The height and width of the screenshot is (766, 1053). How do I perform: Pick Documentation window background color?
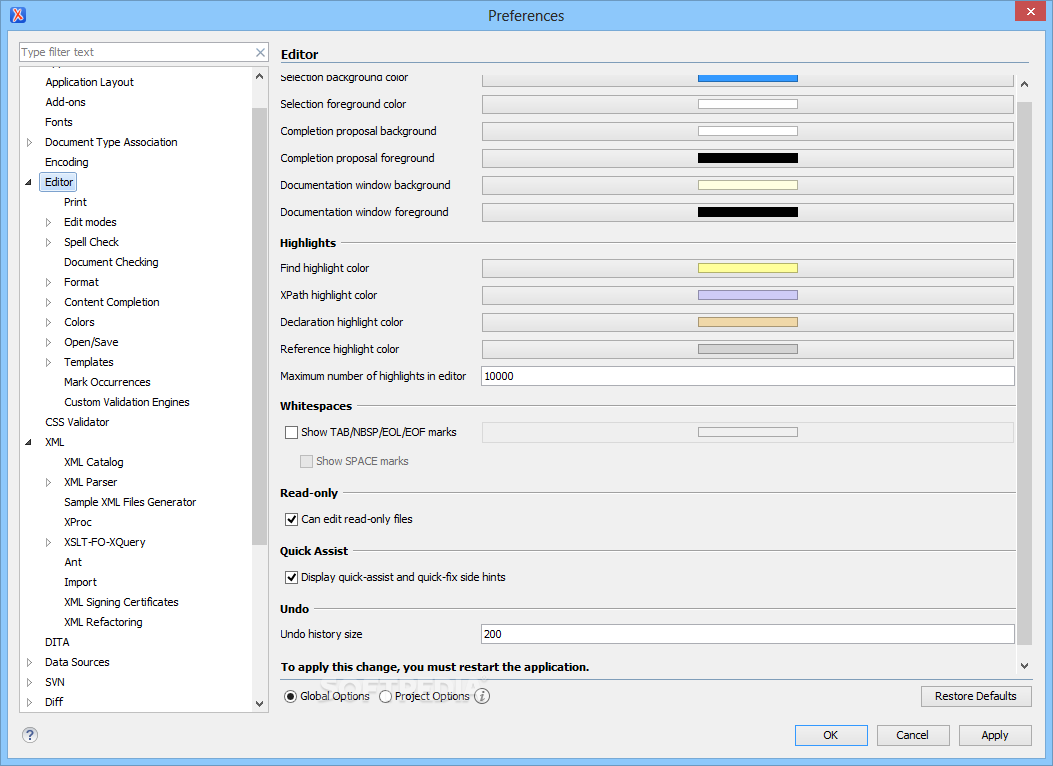747,185
